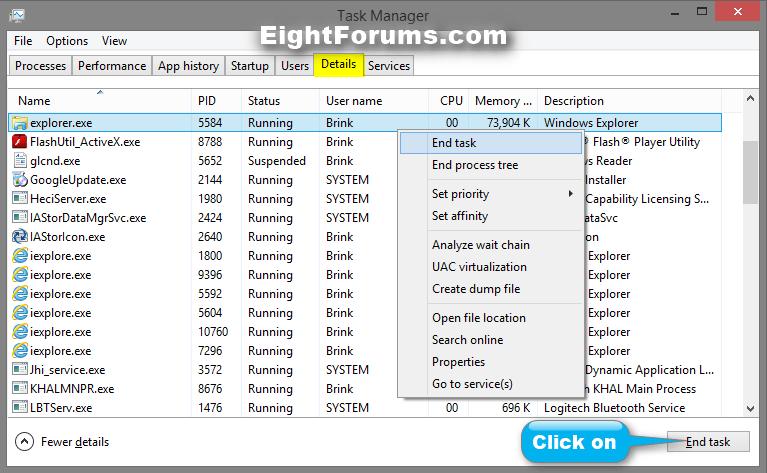Open the Options menu
Image resolution: width=767 pixels, height=473 pixels.
point(67,41)
